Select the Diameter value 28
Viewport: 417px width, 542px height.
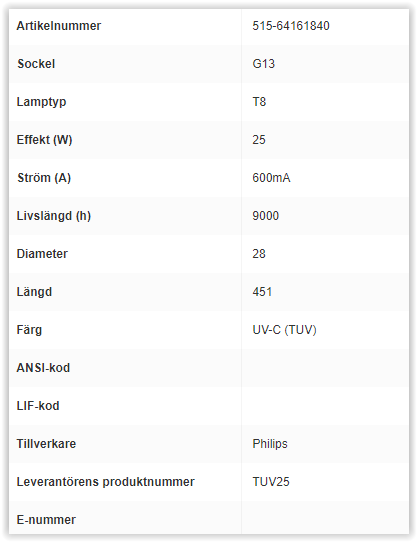click(x=259, y=254)
